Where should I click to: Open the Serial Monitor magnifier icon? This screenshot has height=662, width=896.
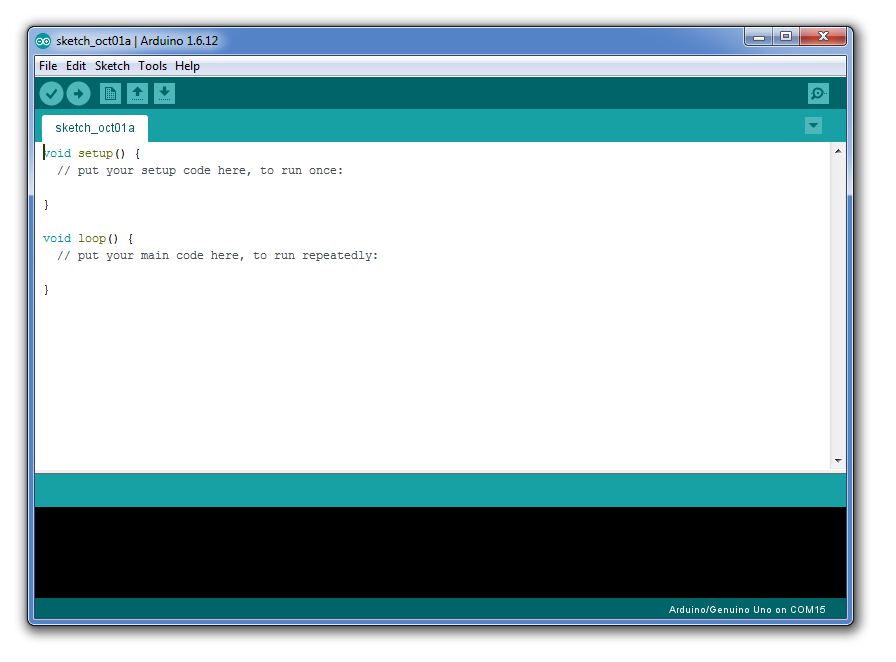tap(818, 94)
